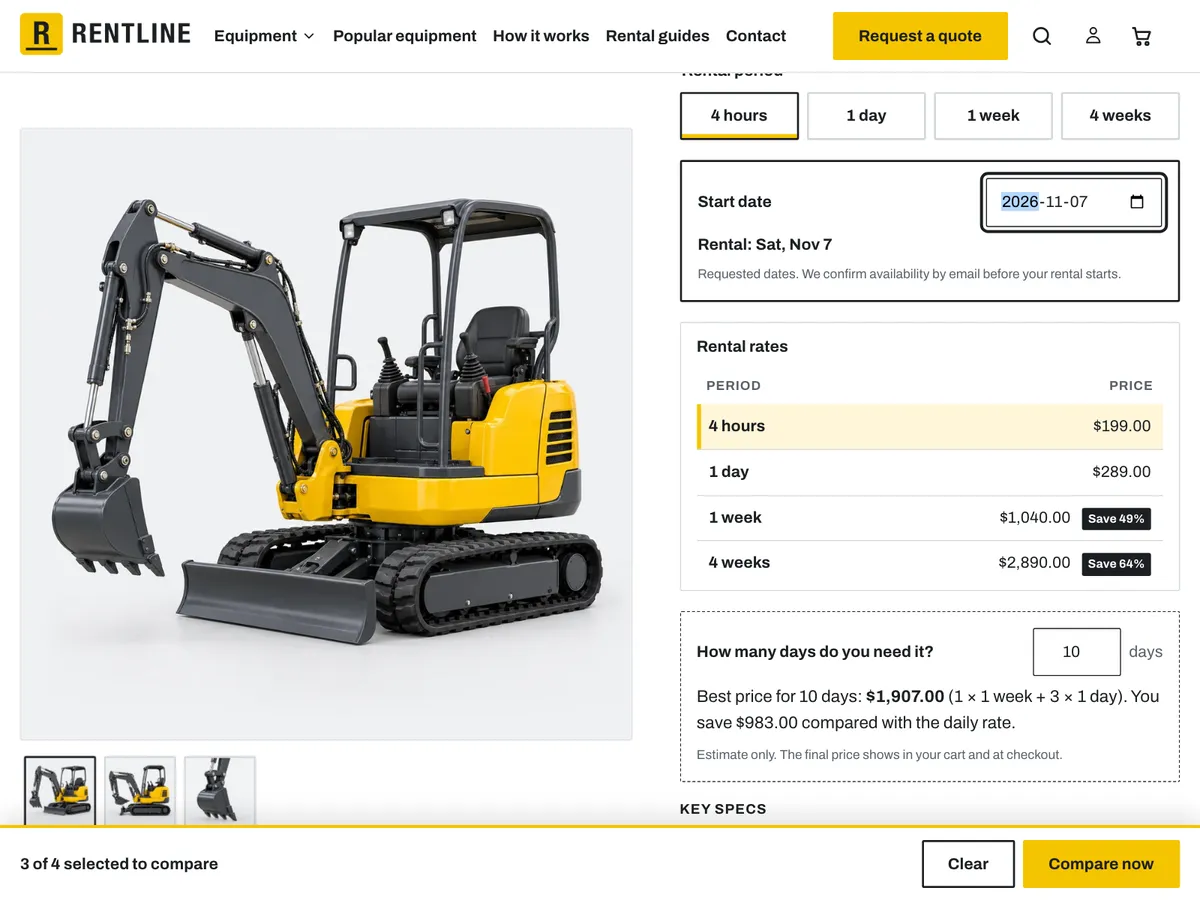Open the user account icon

(1093, 36)
